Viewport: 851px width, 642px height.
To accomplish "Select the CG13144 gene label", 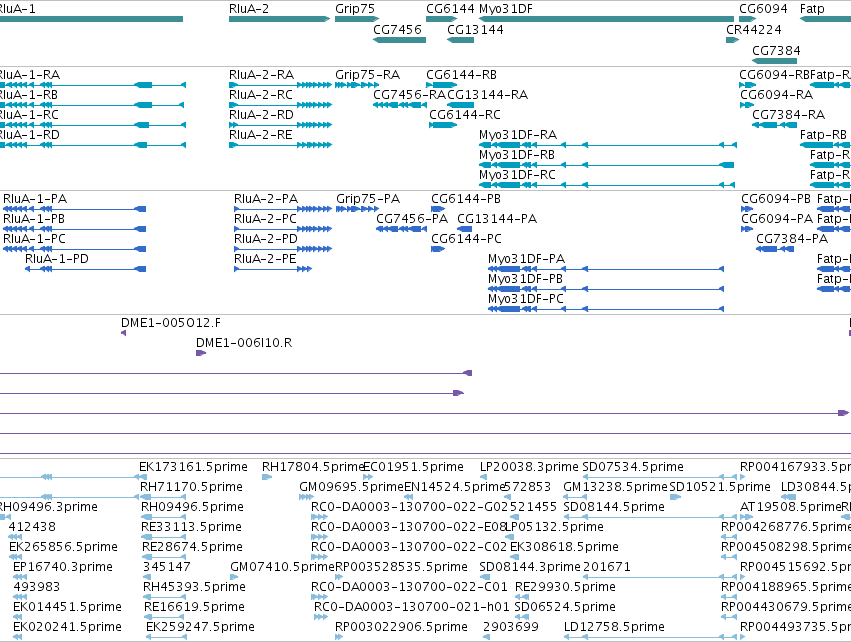I will pos(475,29).
